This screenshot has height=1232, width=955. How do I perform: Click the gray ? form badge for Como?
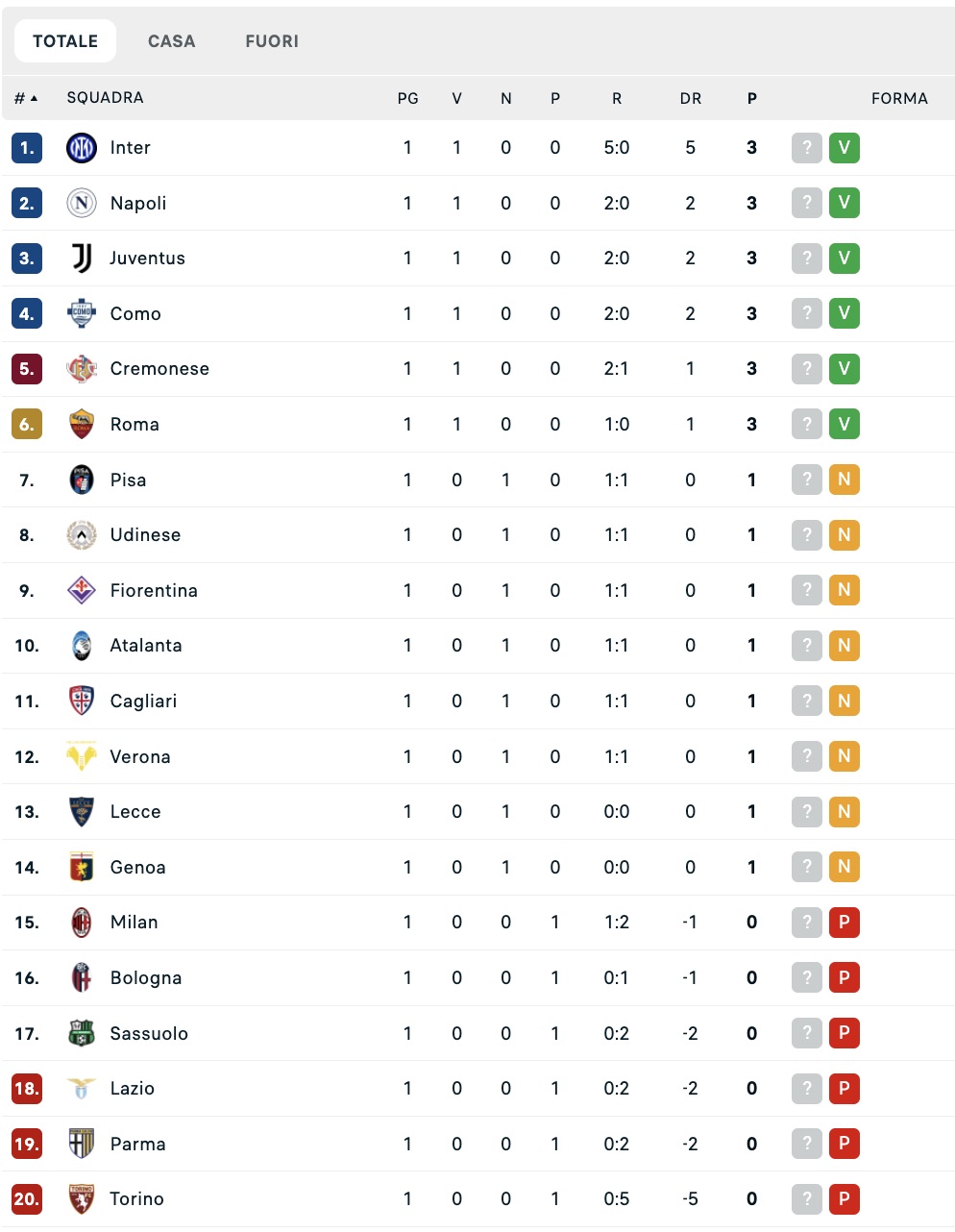pos(807,313)
